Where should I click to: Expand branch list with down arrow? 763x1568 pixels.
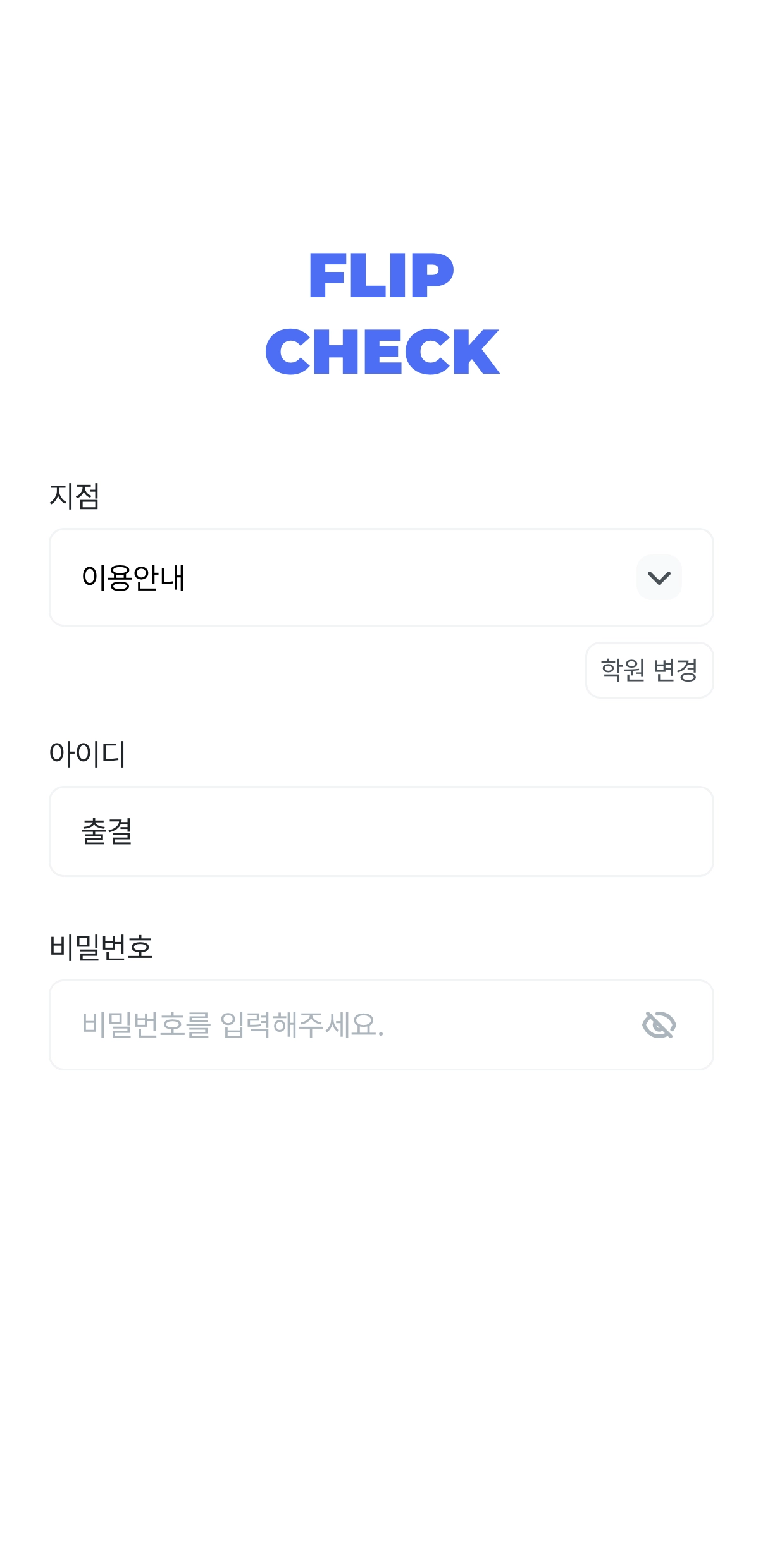pos(659,577)
